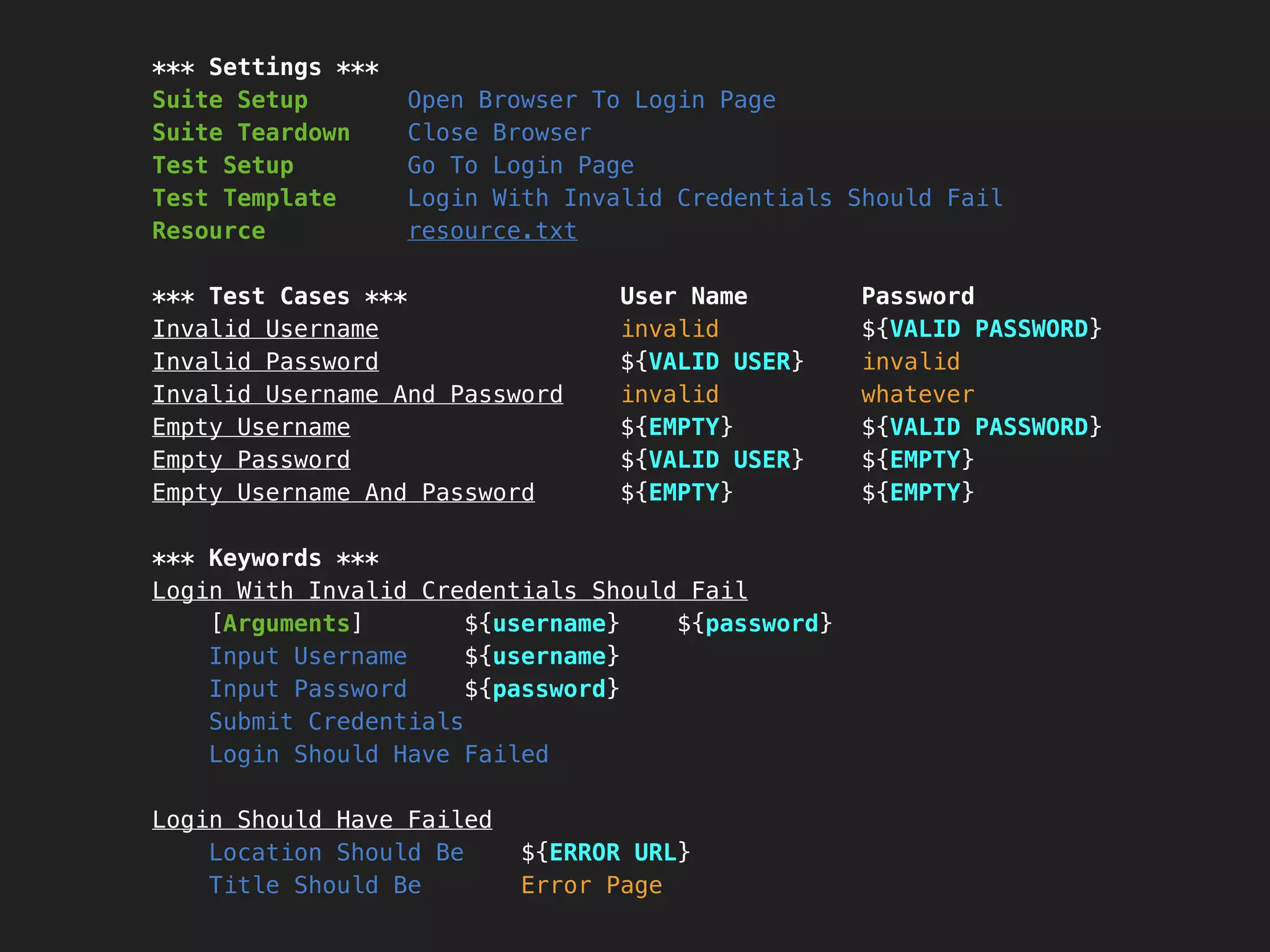Click the blue Login Should Have Failed step
Screen dimensions: 1270x952
[379, 754]
